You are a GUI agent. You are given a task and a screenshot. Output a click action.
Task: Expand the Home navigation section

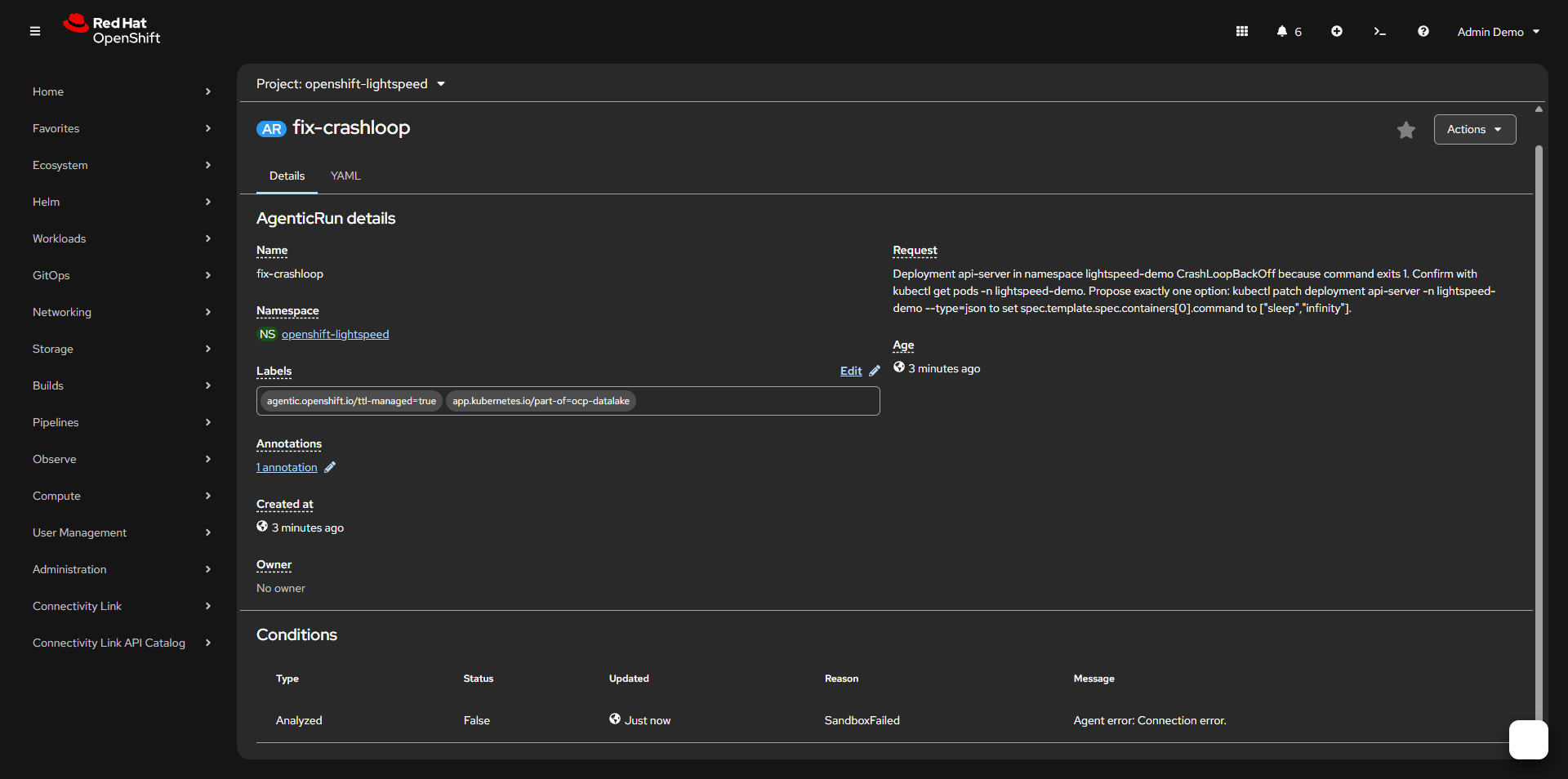(121, 91)
